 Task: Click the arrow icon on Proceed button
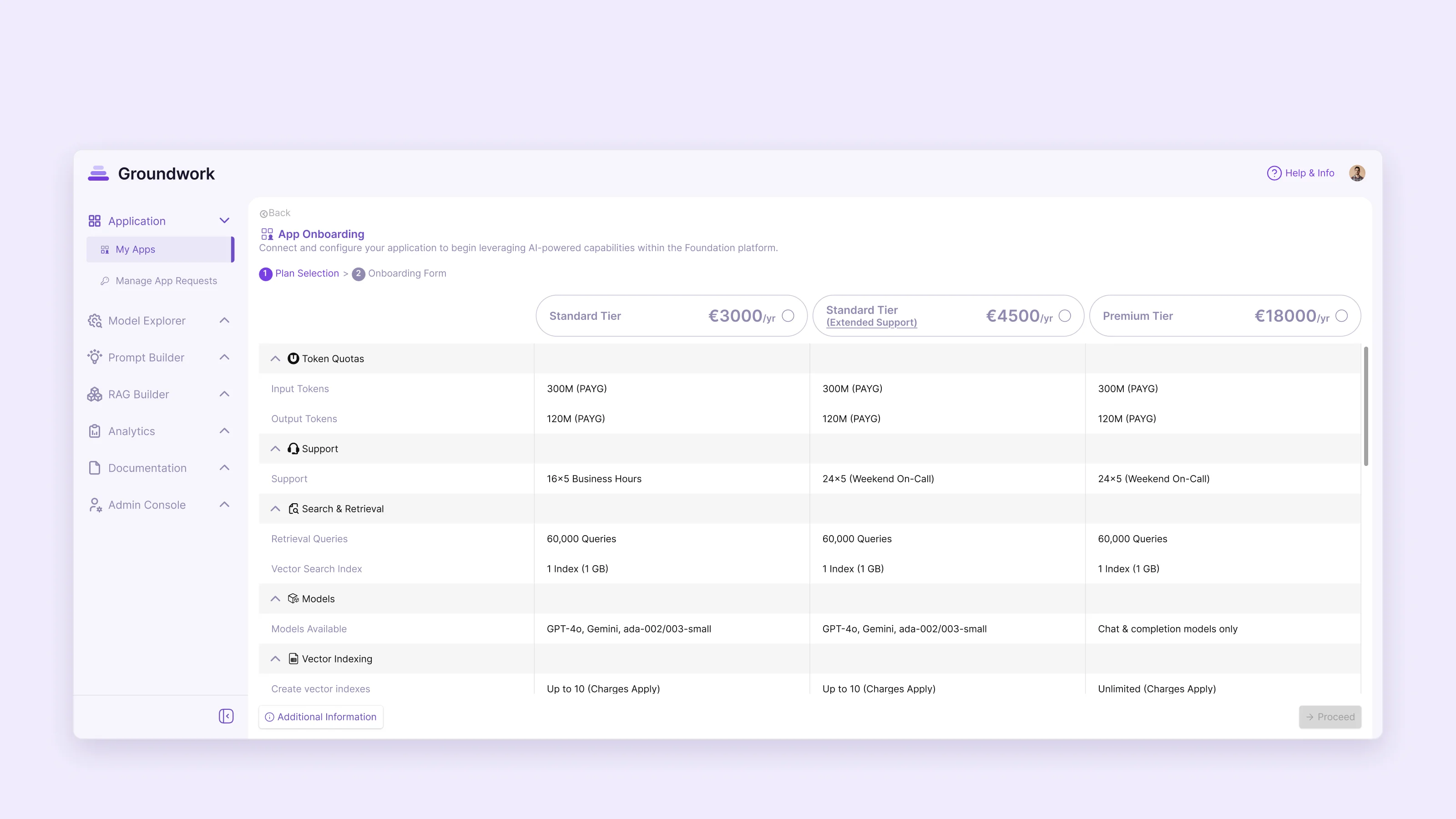pyautogui.click(x=1309, y=717)
